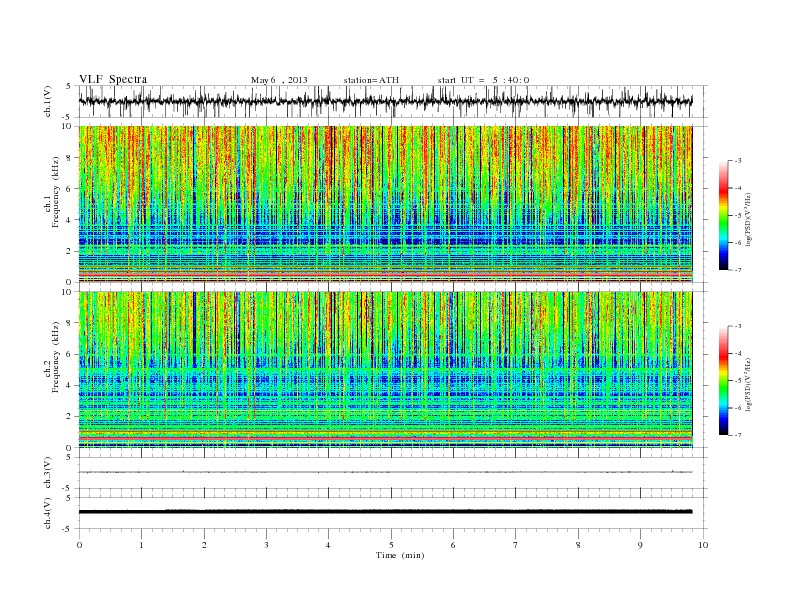The image size is (792, 612).
Task: Click the '-3' label on lower colorbar
Action: (x=738, y=326)
